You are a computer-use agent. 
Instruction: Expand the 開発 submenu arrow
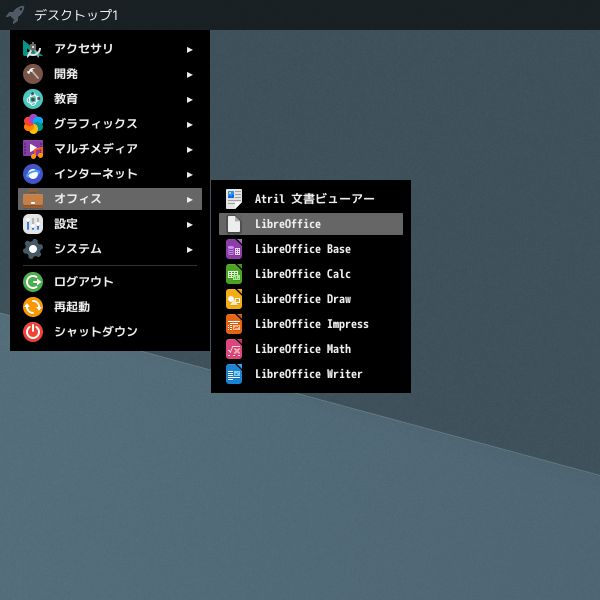click(x=189, y=75)
